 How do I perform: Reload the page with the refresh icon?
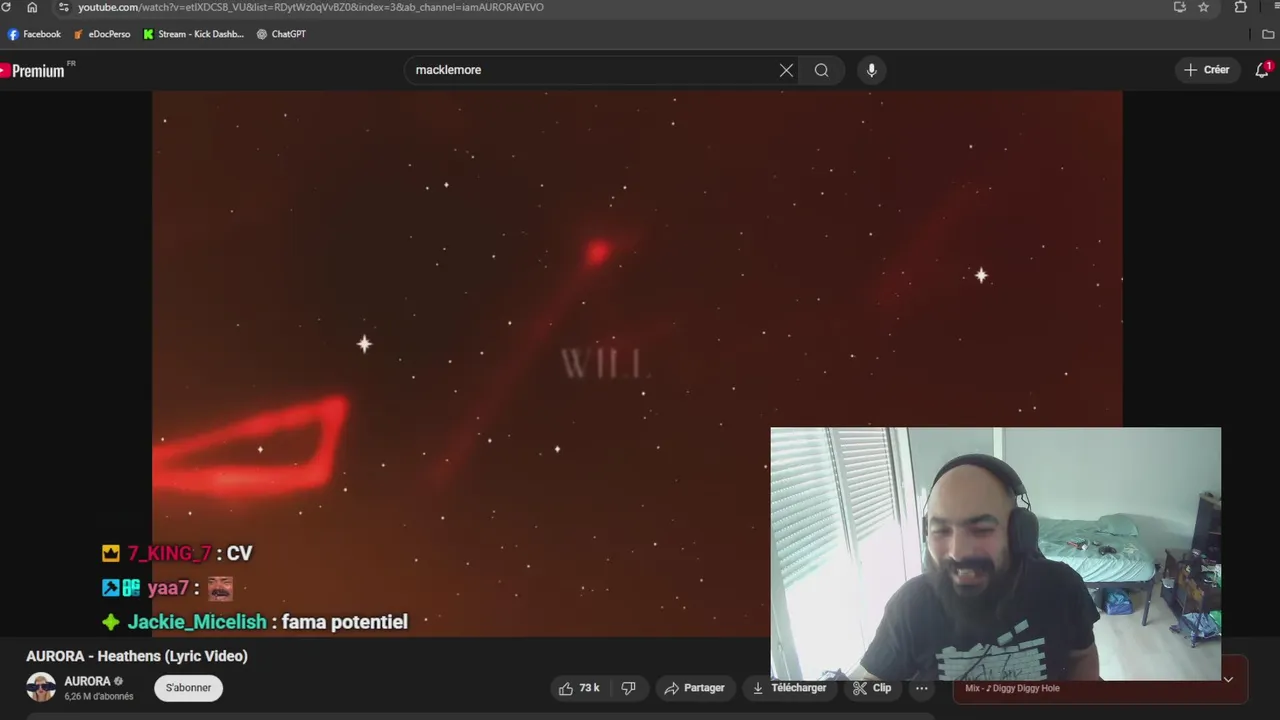point(6,7)
